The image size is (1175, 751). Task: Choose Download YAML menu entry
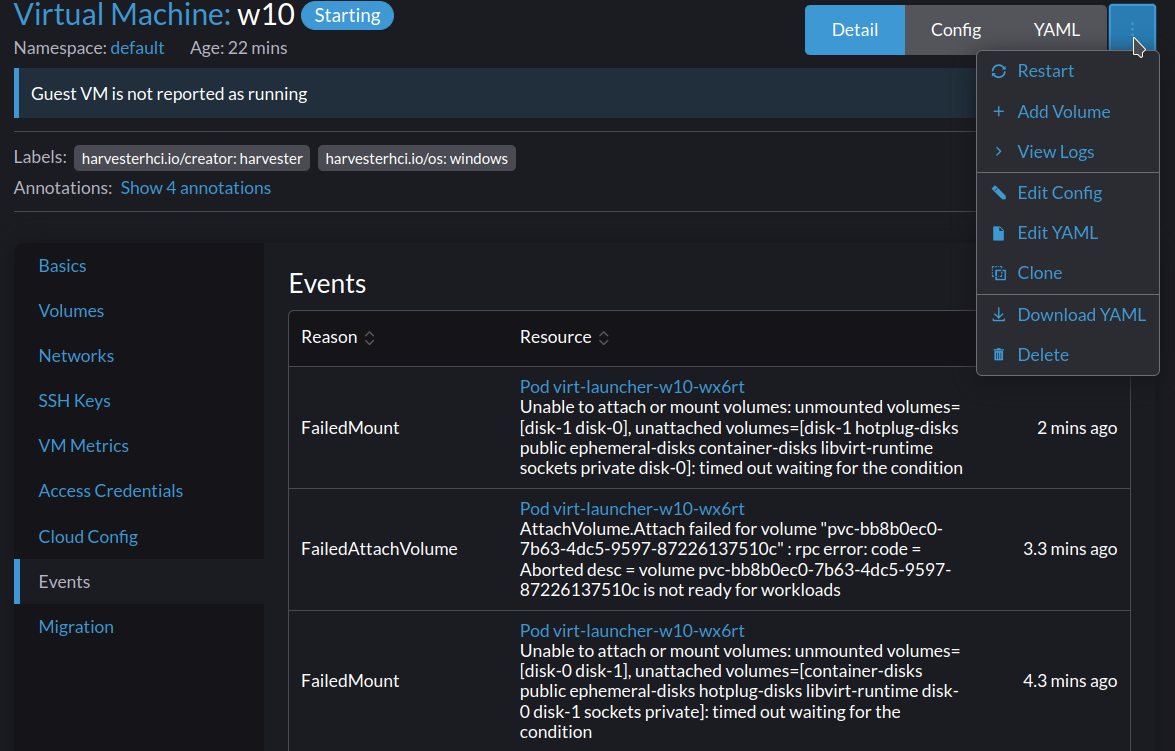point(1068,315)
